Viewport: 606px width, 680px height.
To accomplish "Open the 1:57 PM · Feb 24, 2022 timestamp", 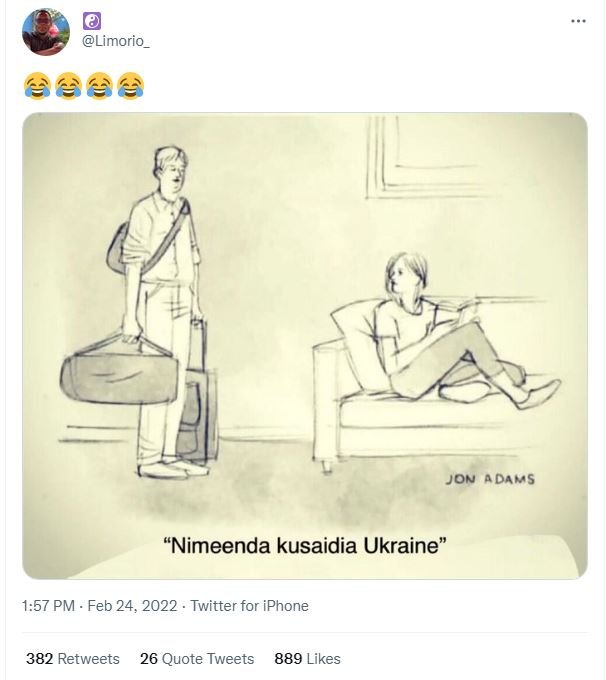I will coord(100,606).
